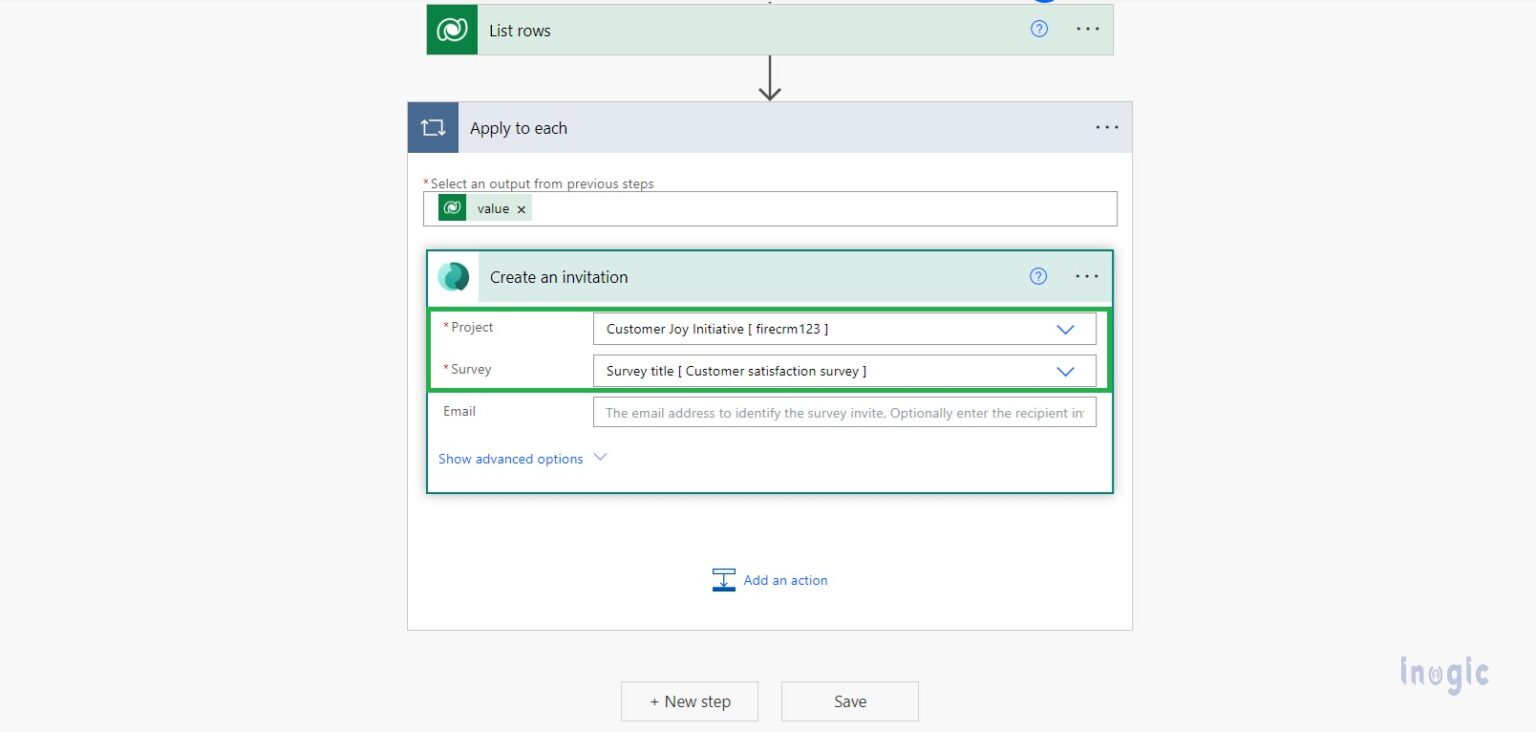
Task: Open the help icon on List rows step
Action: pos(1038,29)
